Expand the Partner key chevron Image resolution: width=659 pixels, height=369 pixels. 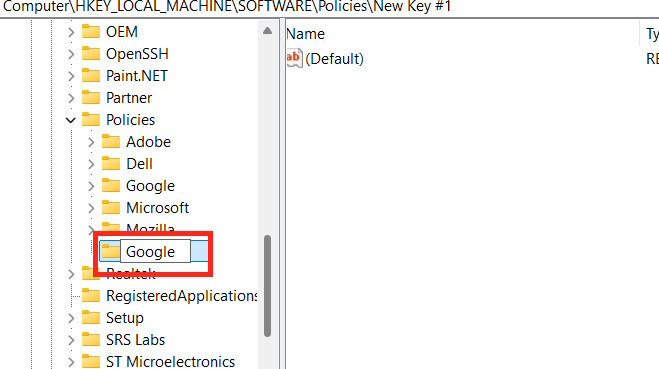pos(71,98)
